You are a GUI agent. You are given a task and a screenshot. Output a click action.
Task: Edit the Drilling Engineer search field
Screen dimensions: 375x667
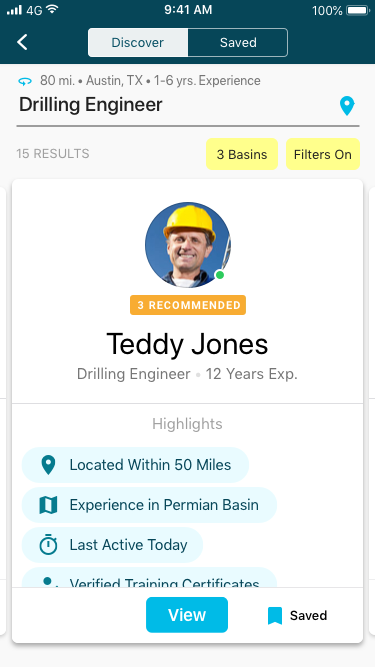[x=188, y=105]
